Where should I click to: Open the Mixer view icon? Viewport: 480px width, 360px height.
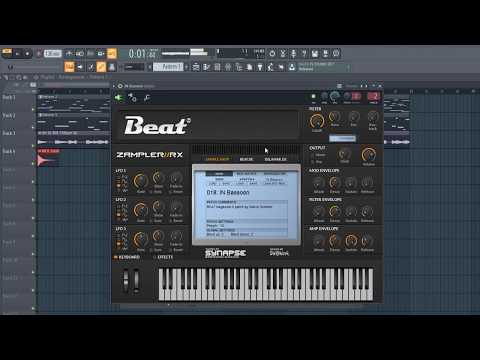click(x=228, y=67)
